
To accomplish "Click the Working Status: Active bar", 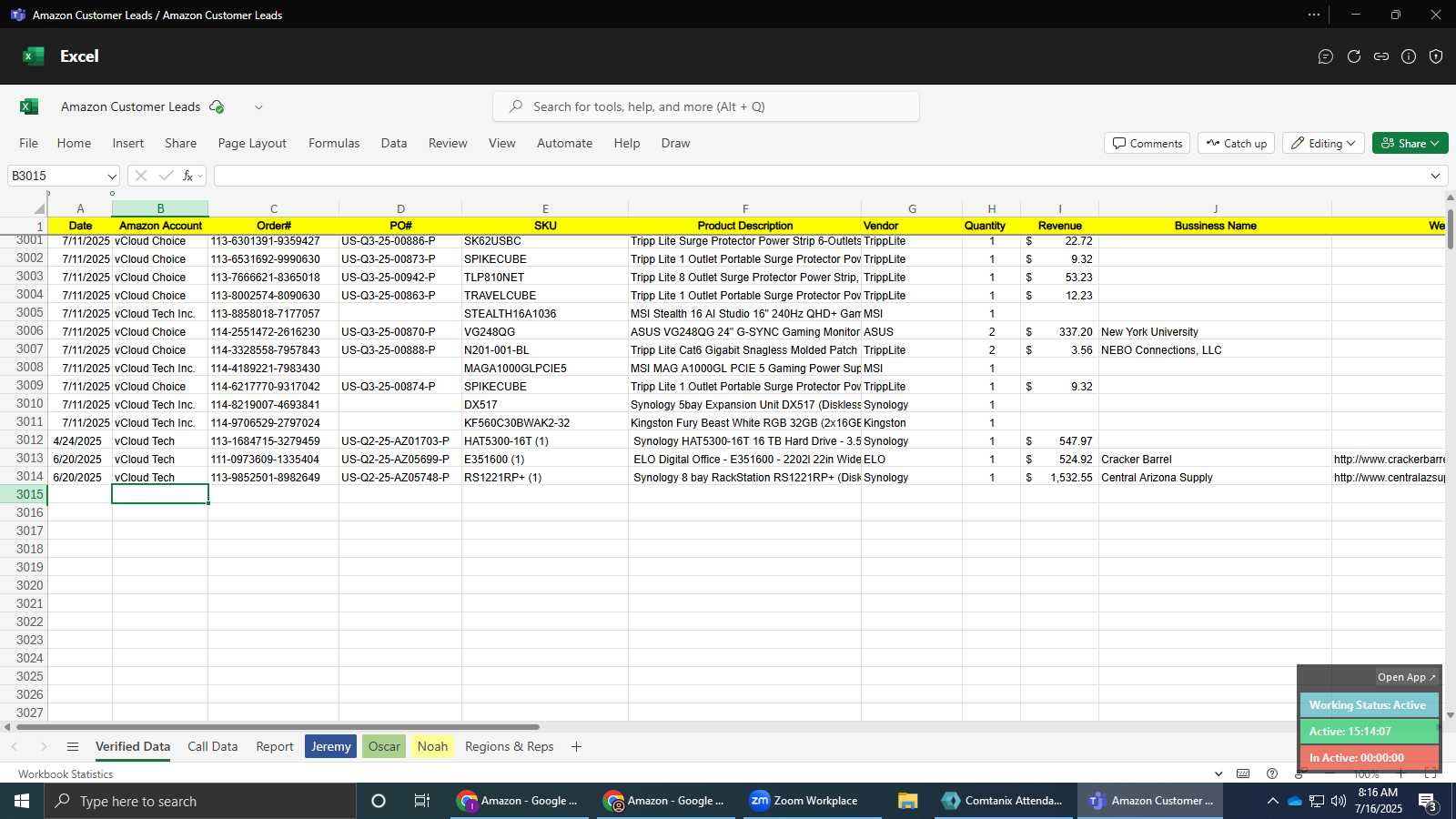I will 1369,705.
